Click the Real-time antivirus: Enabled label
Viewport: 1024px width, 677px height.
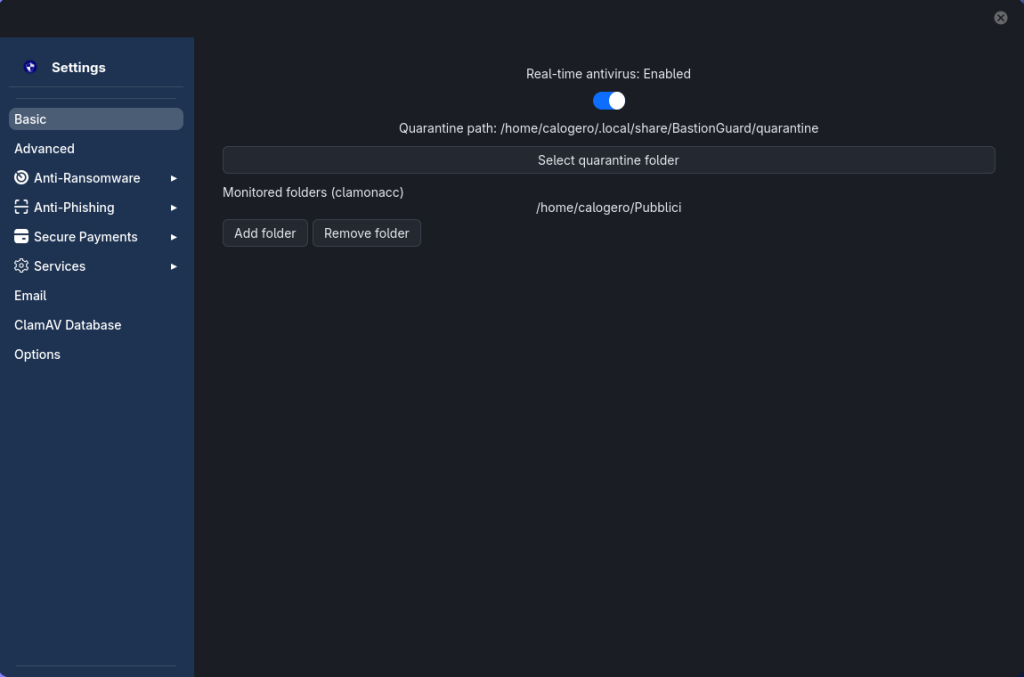point(609,74)
